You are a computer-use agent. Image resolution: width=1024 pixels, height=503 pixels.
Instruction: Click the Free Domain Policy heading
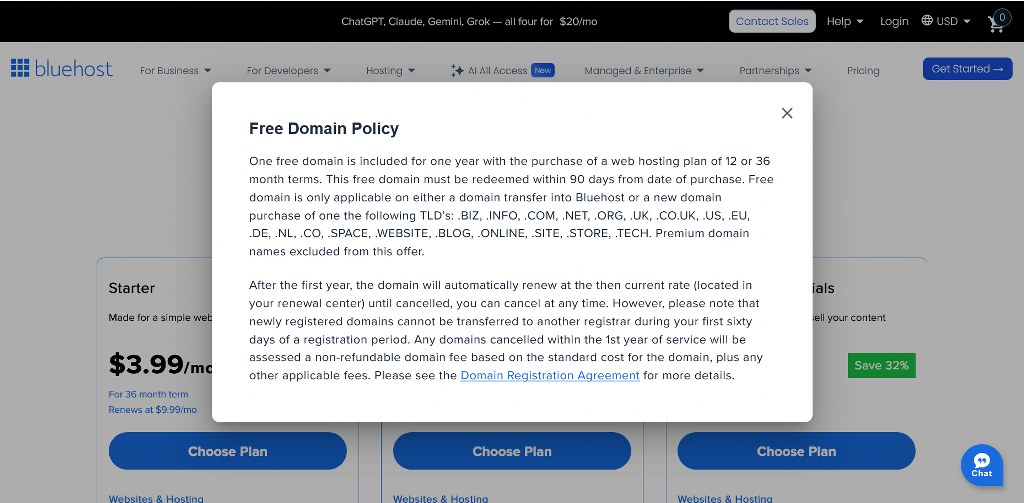323,129
